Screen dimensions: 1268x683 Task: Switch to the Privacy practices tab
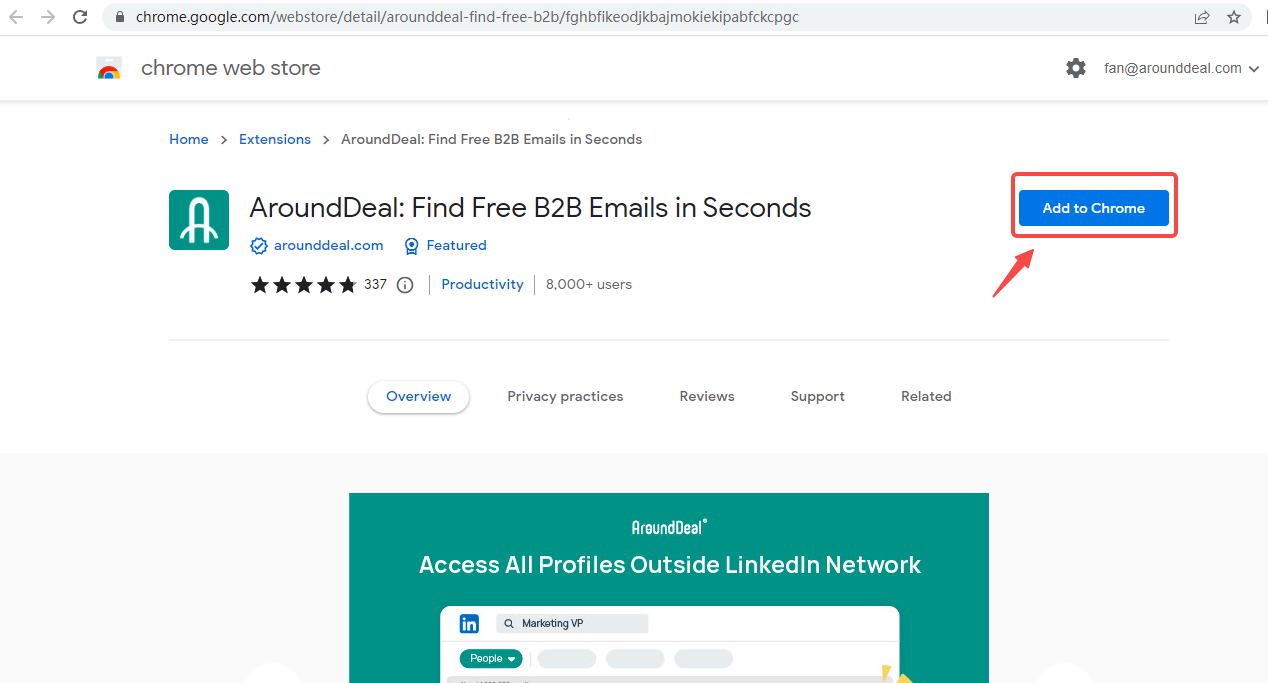(565, 397)
